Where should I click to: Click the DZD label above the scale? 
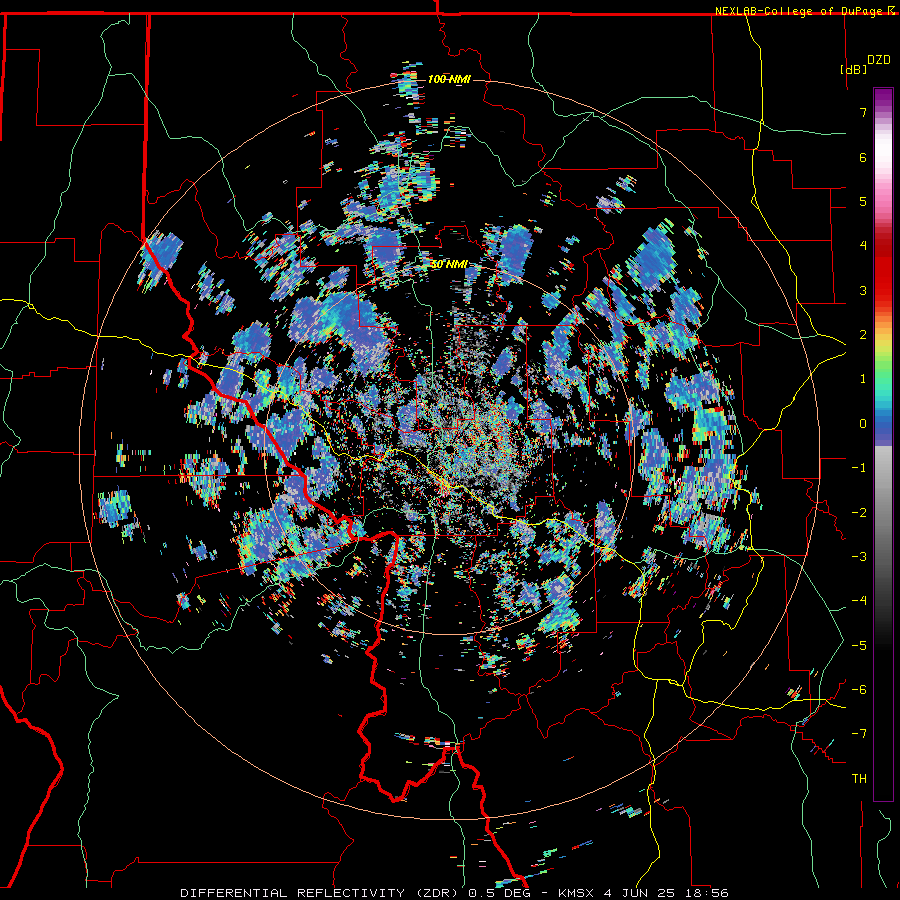pos(879,60)
